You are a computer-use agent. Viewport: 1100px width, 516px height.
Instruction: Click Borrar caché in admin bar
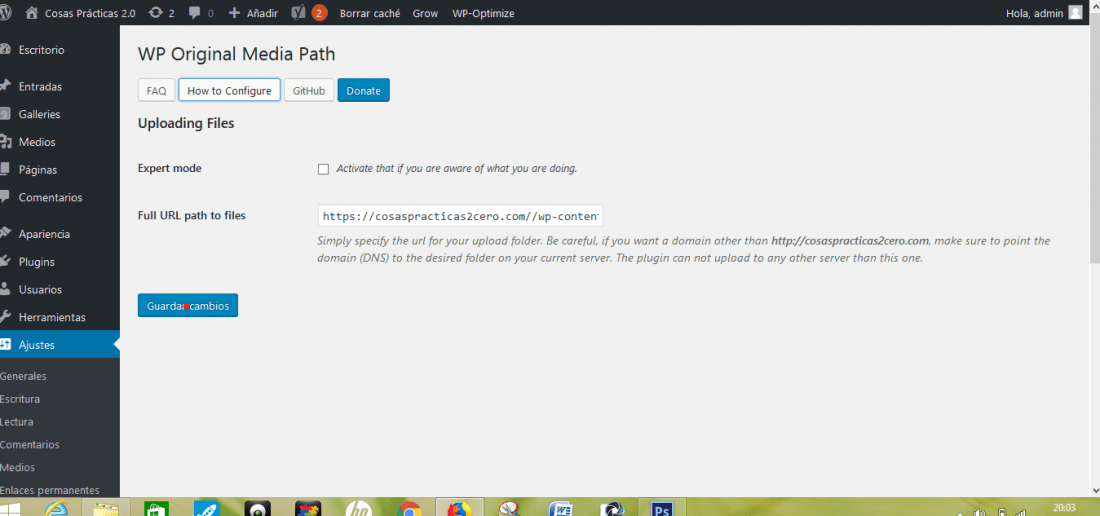point(370,13)
